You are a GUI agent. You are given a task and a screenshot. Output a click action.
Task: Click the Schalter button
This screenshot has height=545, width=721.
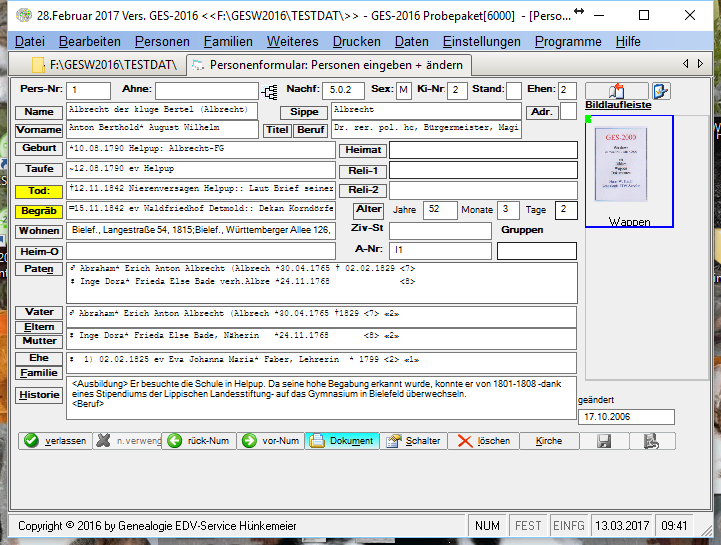click(412, 441)
